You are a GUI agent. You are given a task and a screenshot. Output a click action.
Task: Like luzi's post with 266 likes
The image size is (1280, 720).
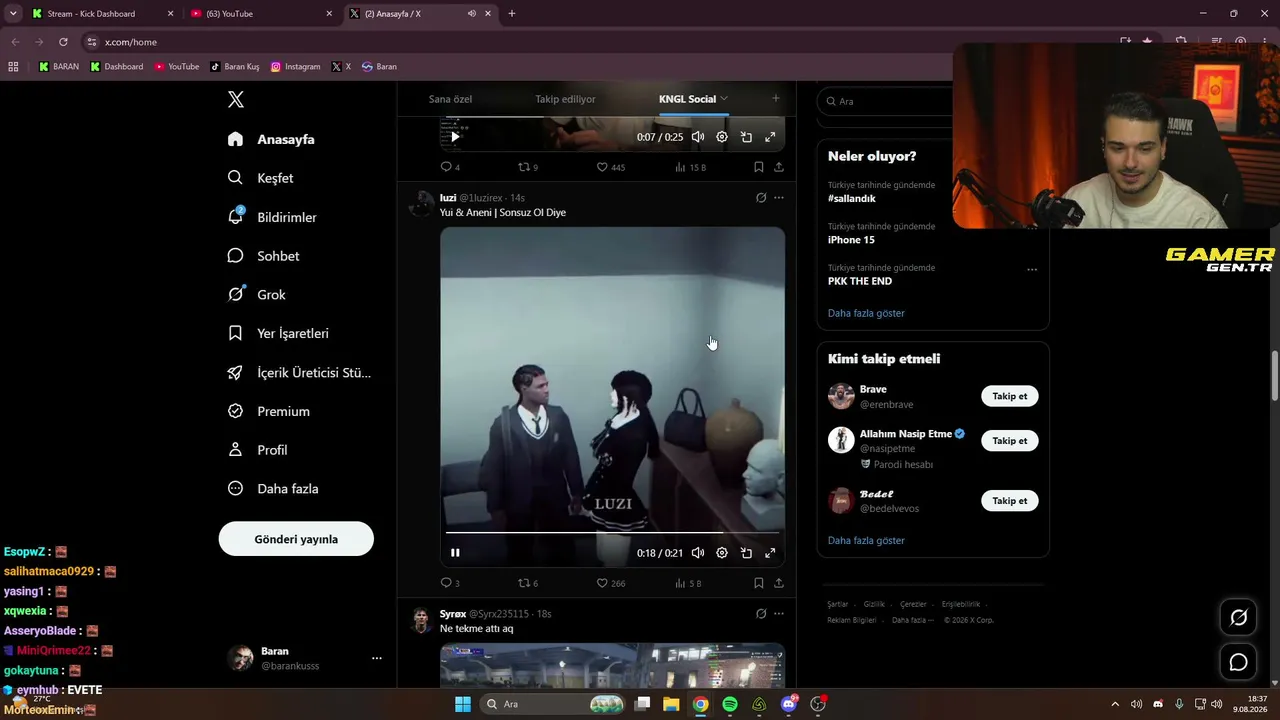coord(610,583)
